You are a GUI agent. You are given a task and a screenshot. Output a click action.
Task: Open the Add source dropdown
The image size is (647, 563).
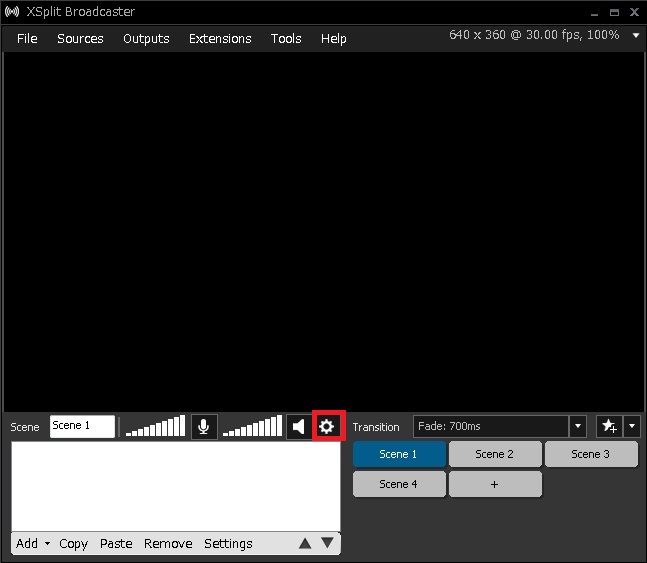point(33,543)
